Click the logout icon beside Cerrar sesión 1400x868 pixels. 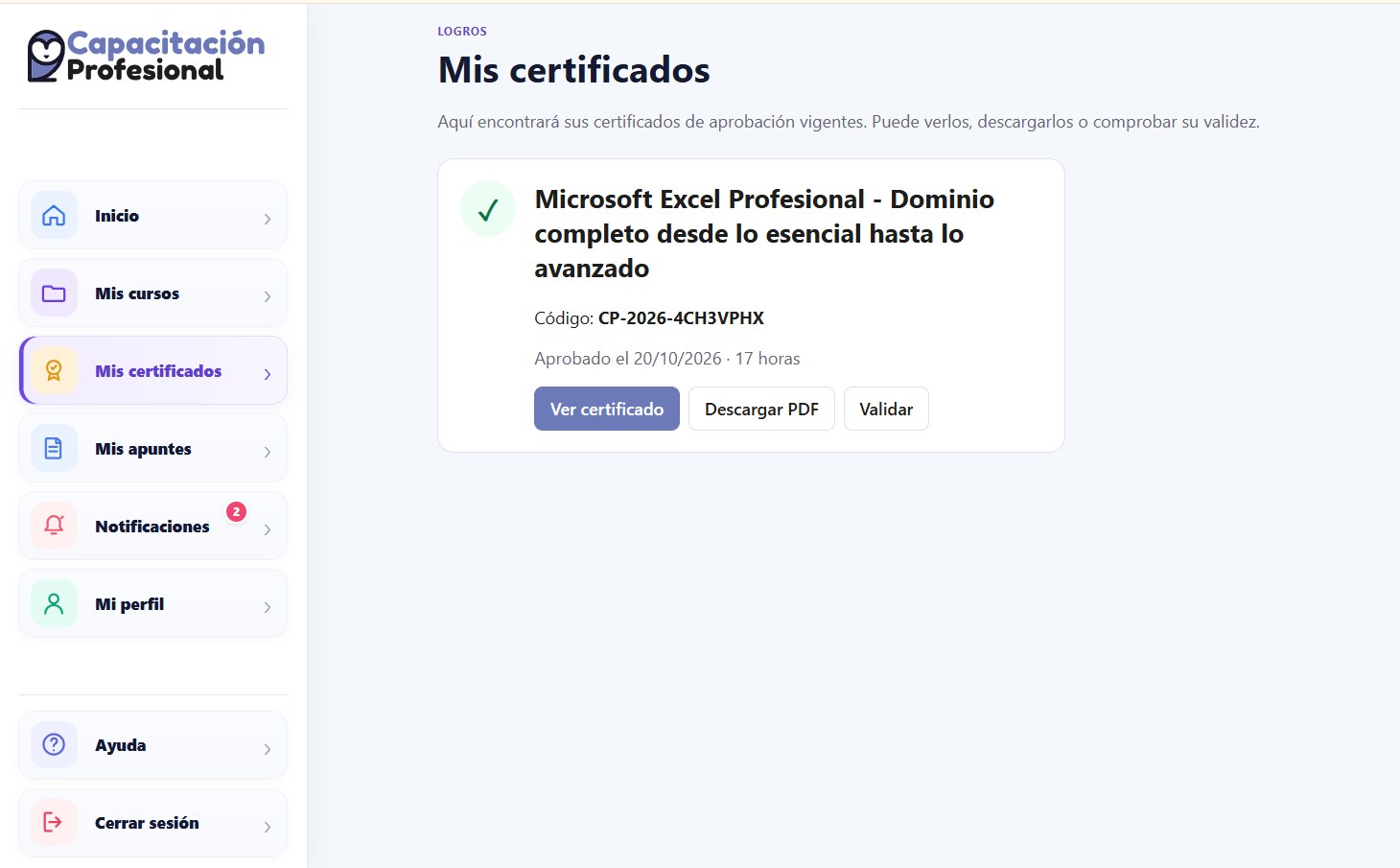[54, 822]
